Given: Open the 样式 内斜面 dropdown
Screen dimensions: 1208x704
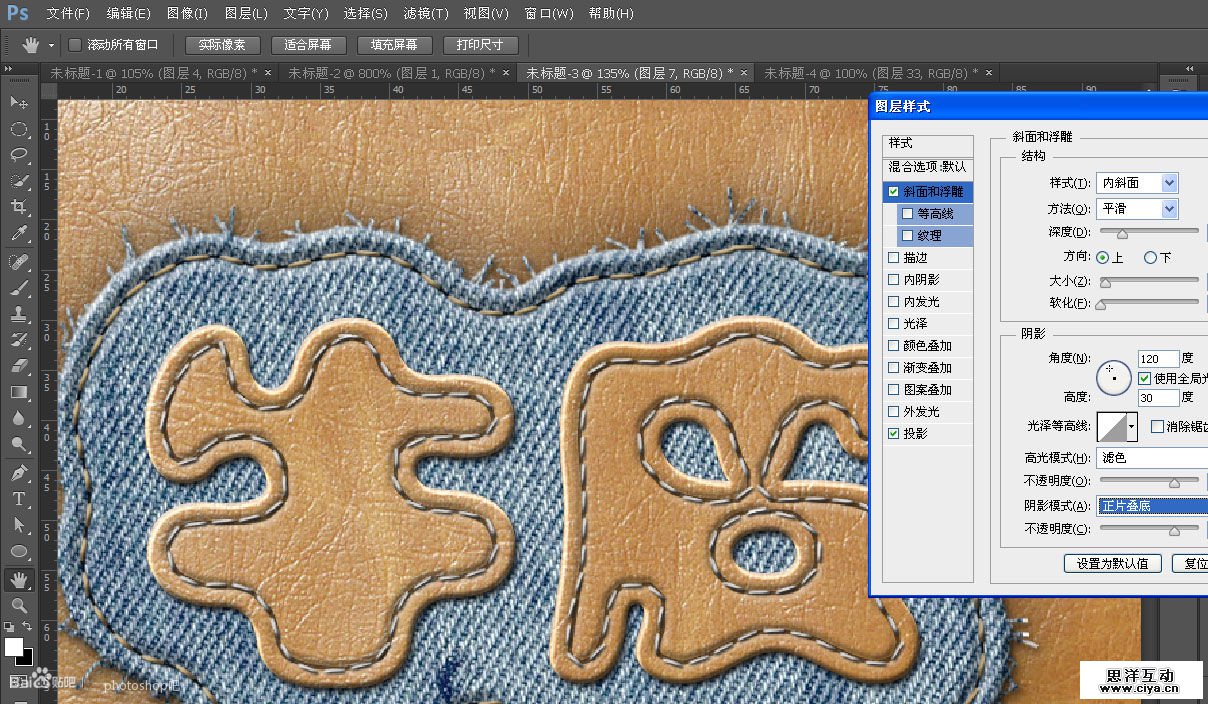Looking at the screenshot, I should (1169, 183).
